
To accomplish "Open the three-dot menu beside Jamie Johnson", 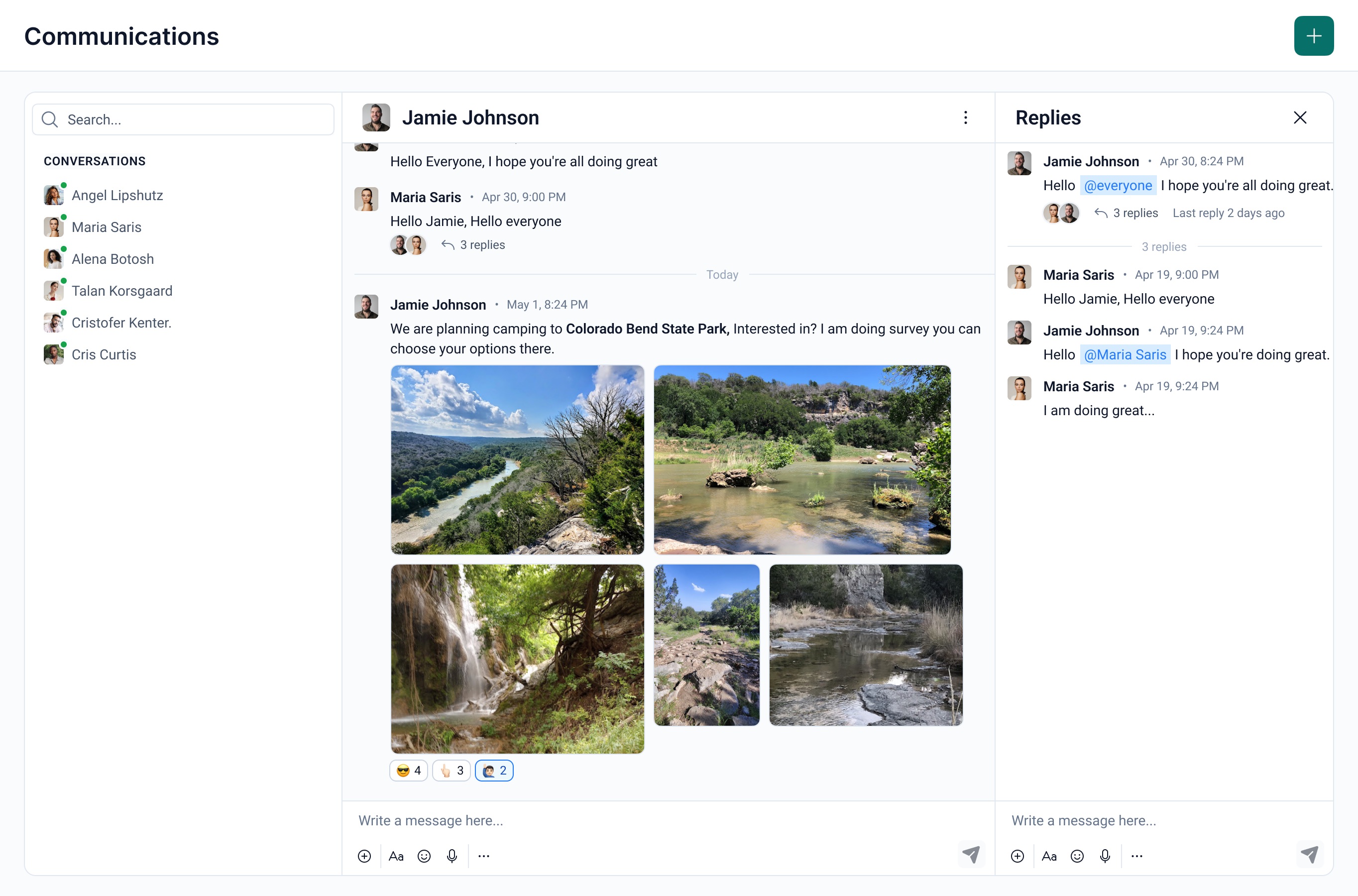I will tap(965, 117).
